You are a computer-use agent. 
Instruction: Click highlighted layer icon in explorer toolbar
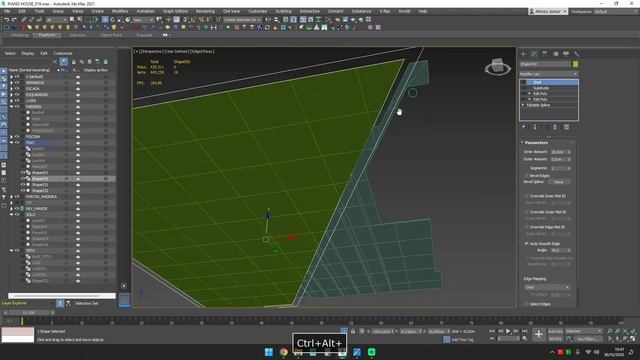64,62
